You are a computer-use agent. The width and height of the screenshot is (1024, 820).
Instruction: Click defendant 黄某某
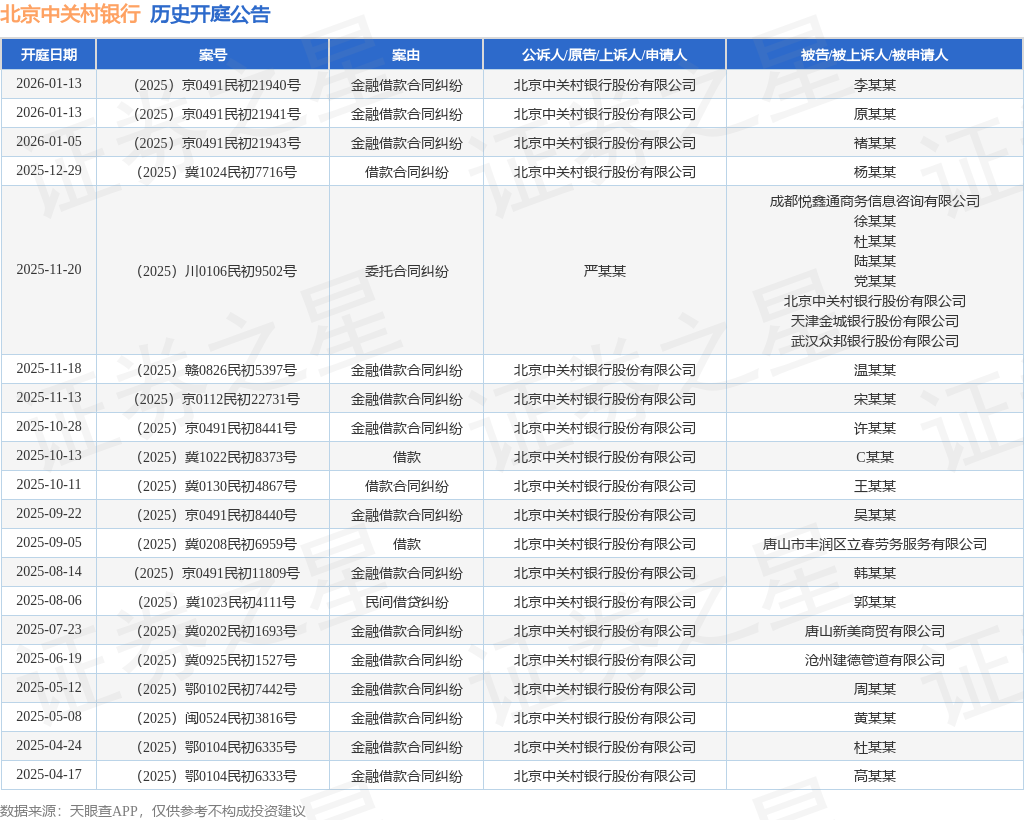874,718
